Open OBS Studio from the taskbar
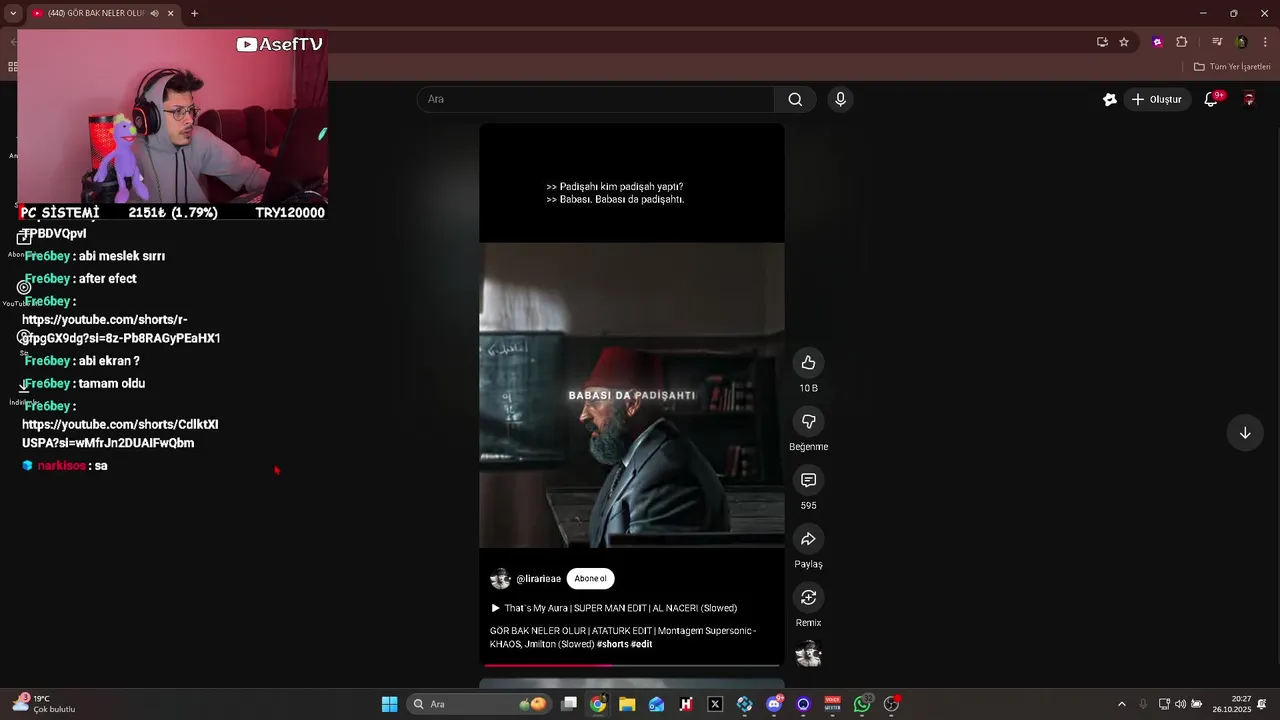Image resolution: width=1280 pixels, height=720 pixels. click(x=891, y=704)
